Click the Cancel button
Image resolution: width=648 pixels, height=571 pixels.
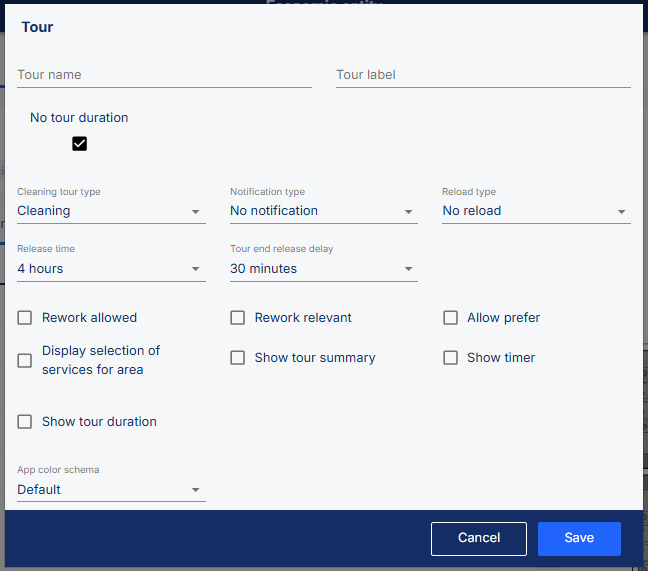tap(478, 538)
